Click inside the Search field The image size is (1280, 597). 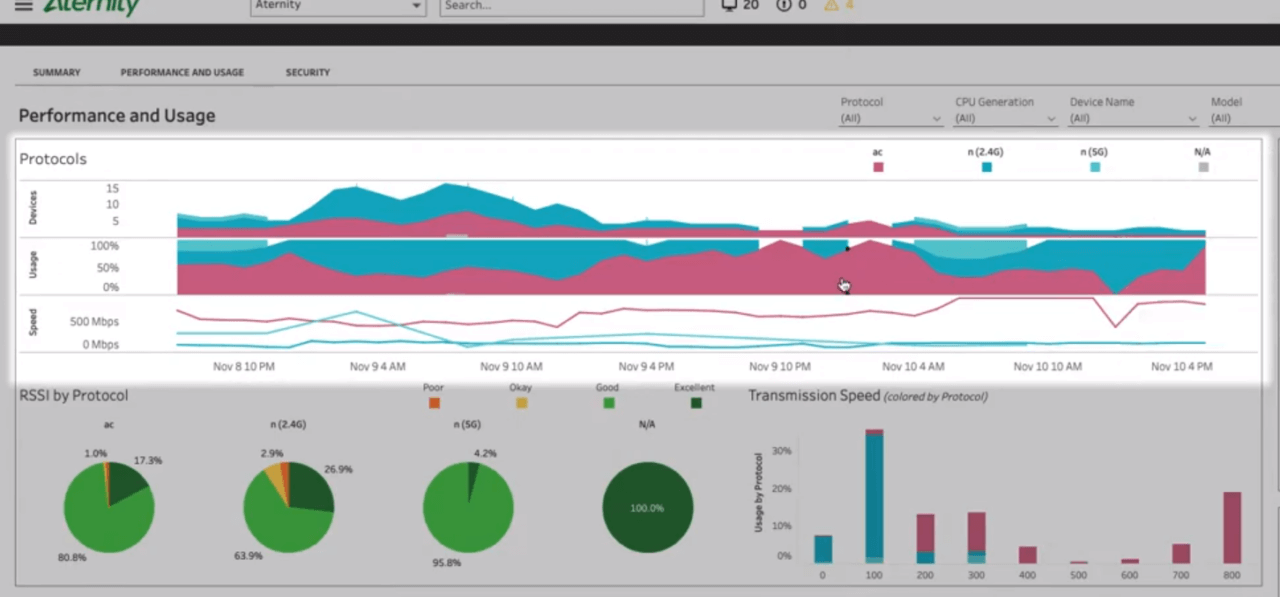pyautogui.click(x=570, y=6)
